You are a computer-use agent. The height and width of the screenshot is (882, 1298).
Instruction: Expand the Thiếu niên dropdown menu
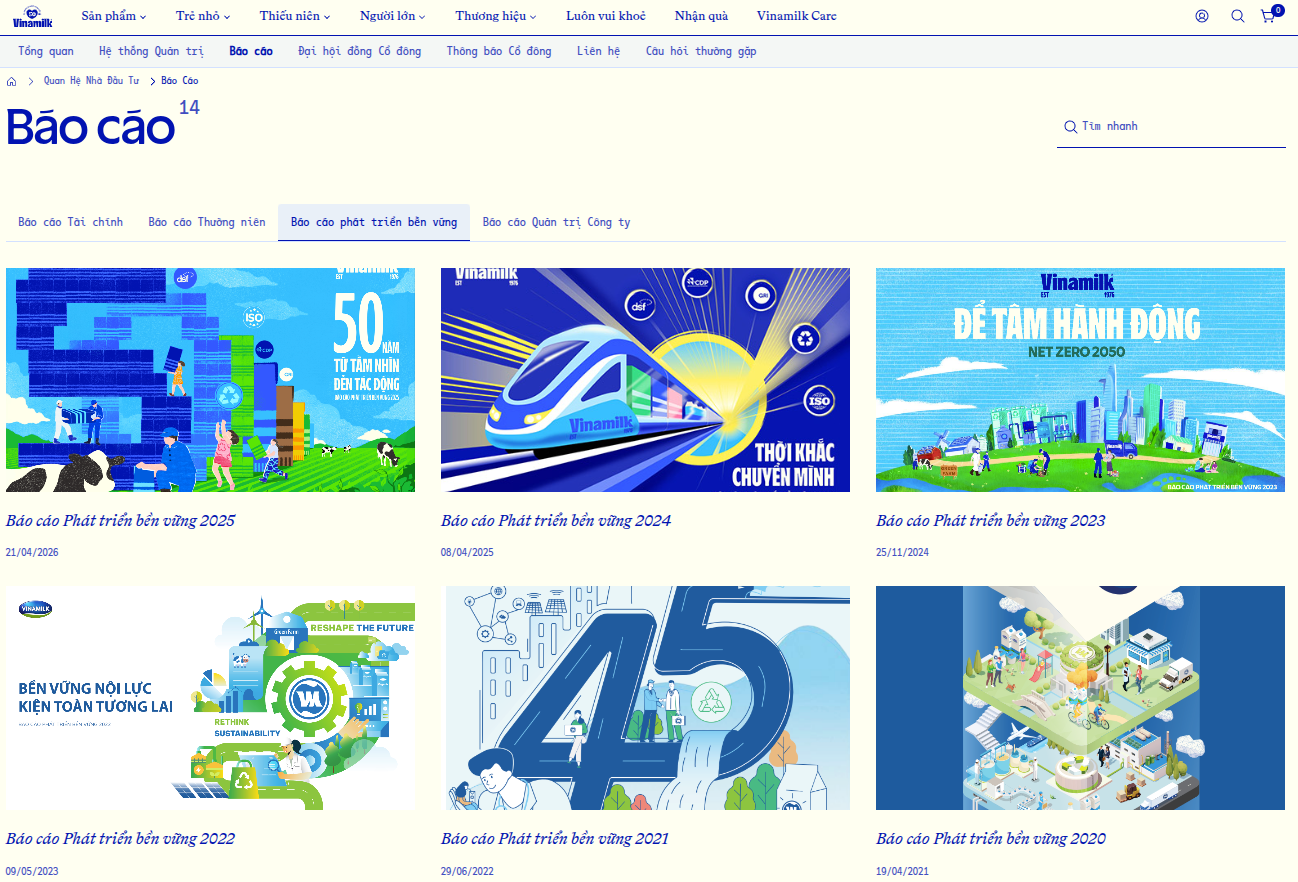pos(295,16)
